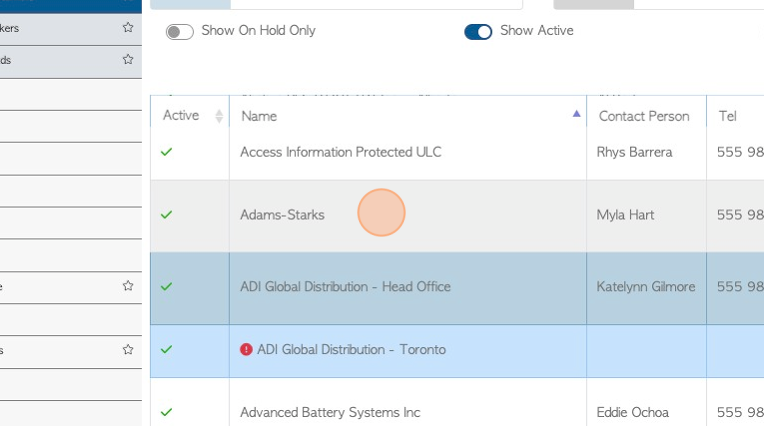The width and height of the screenshot is (764, 426).
Task: Click the phone number in Eddie Ochoa's row
Action: pyautogui.click(x=740, y=412)
